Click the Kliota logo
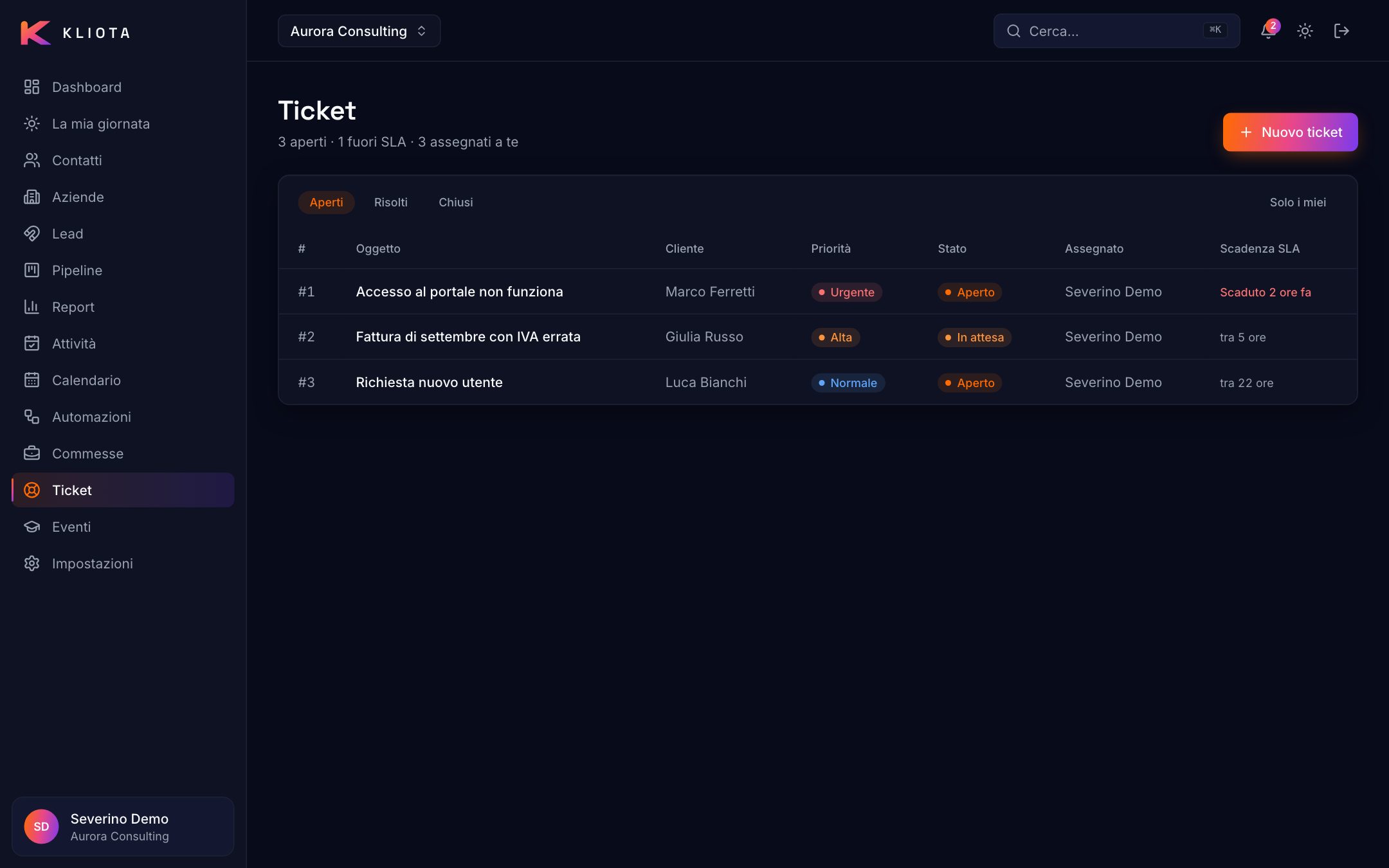This screenshot has height=868, width=1389. (75, 32)
